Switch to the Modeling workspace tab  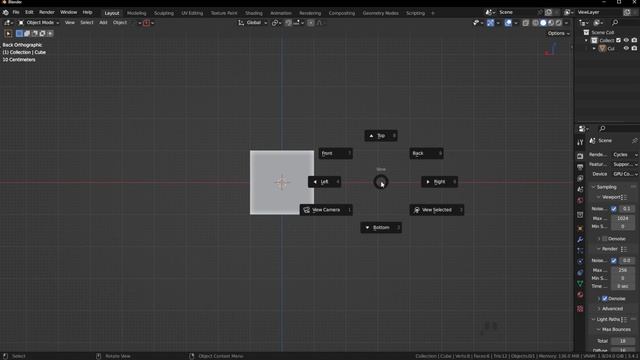click(x=136, y=13)
